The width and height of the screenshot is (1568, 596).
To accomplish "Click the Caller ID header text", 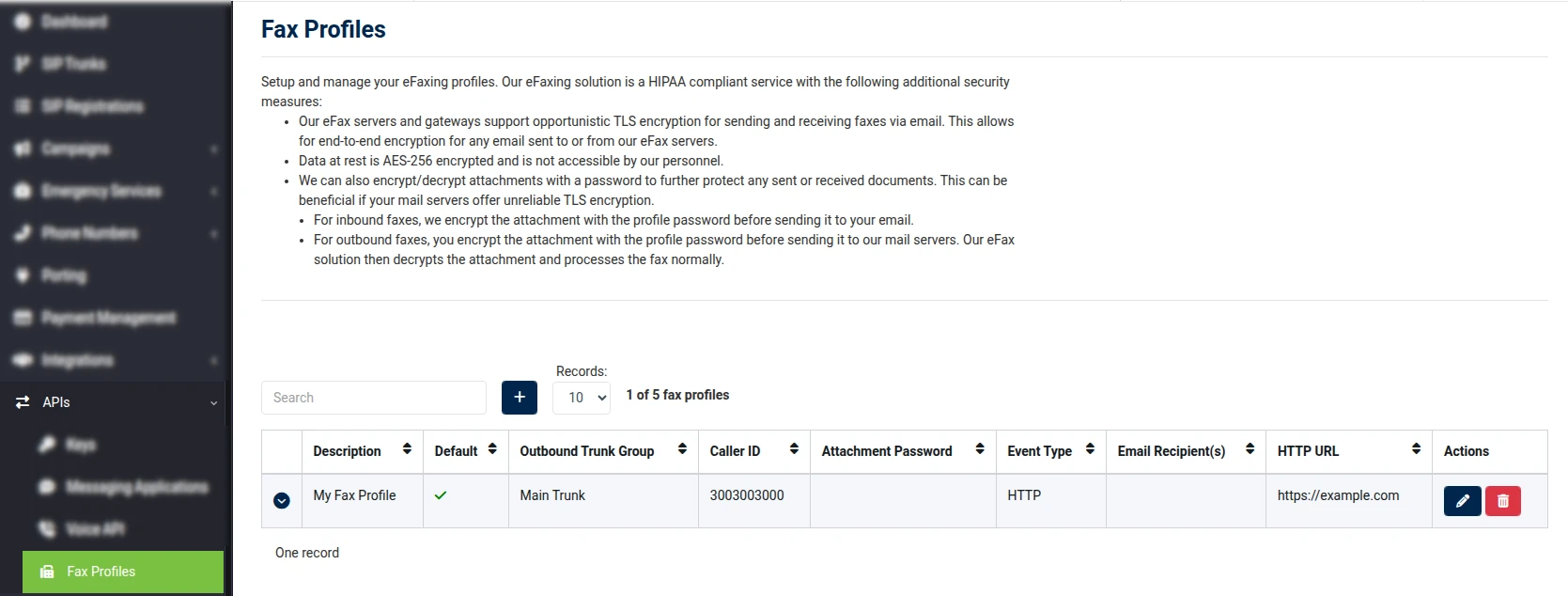I will pos(735,451).
